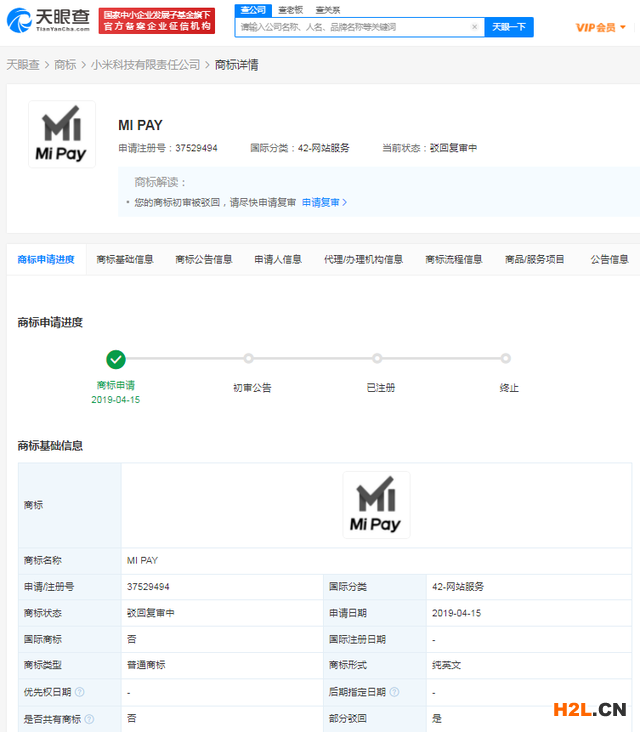Click the 初审公告 progress step marker
This screenshot has height=732, width=640.
click(x=248, y=359)
